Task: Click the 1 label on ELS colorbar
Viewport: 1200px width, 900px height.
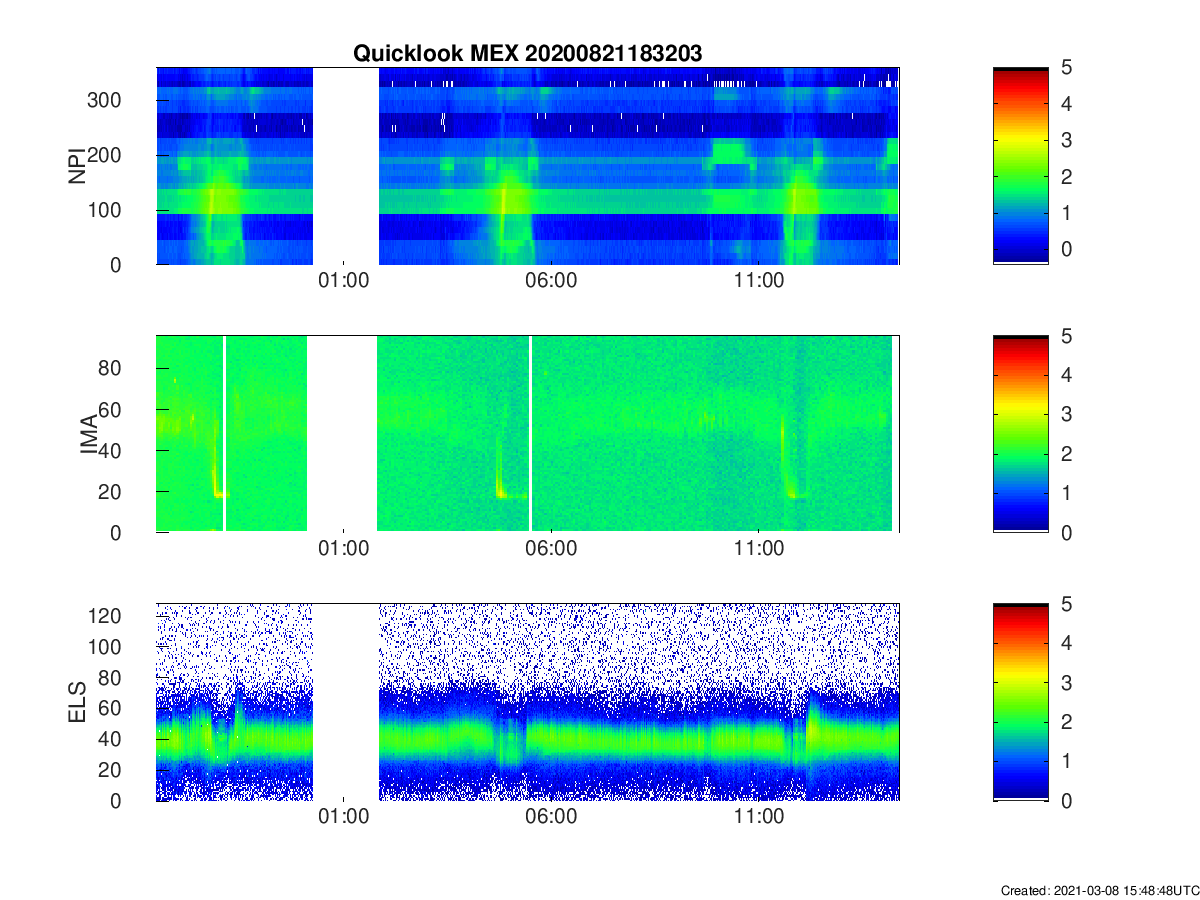Action: click(x=1066, y=761)
